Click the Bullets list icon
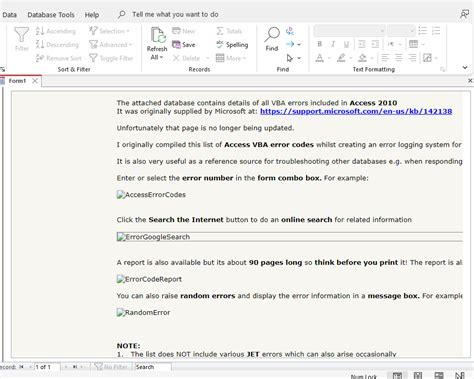Viewport: 474px width, 379px height. click(423, 31)
